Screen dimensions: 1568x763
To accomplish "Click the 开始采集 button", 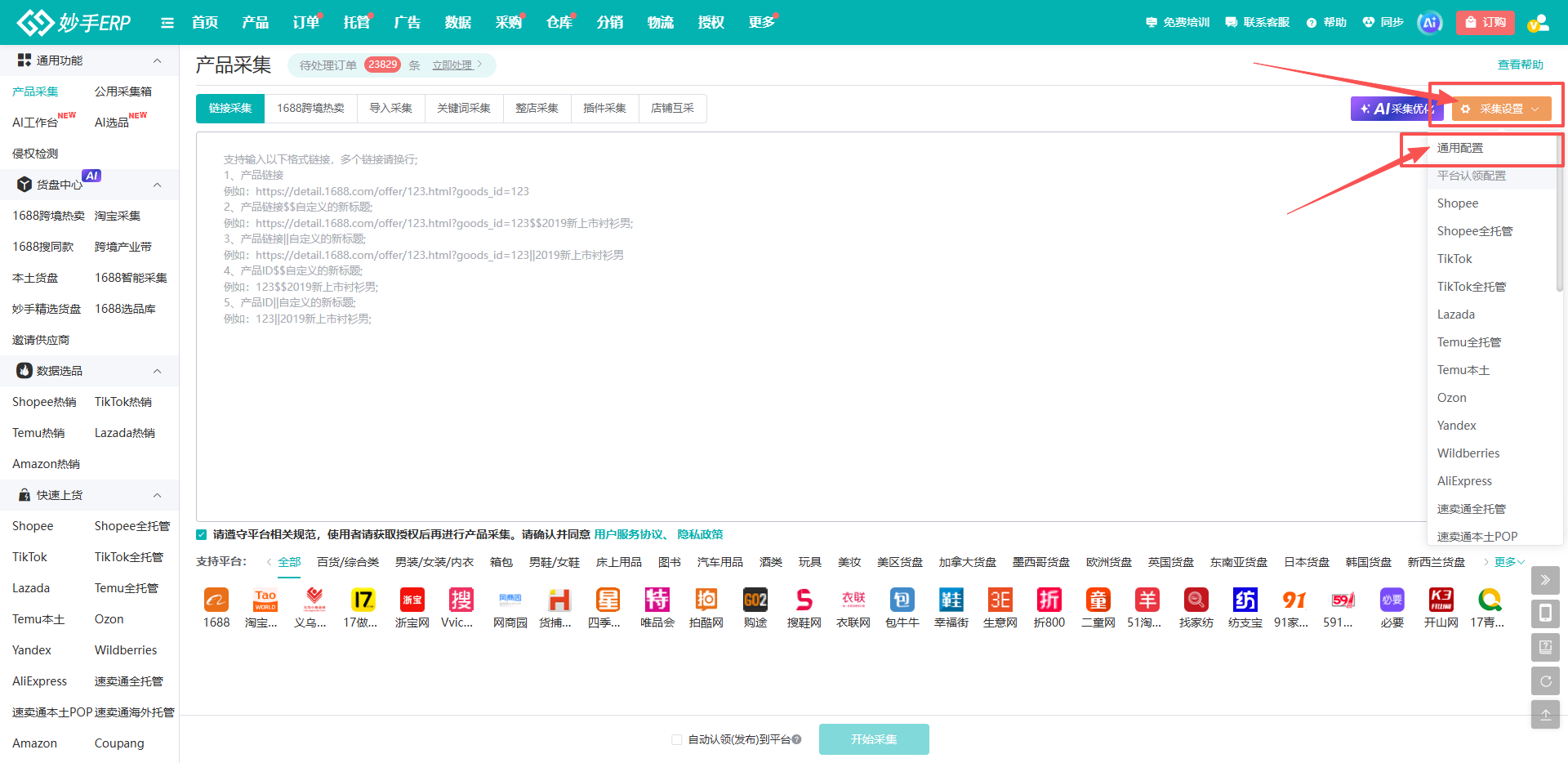I will point(874,739).
